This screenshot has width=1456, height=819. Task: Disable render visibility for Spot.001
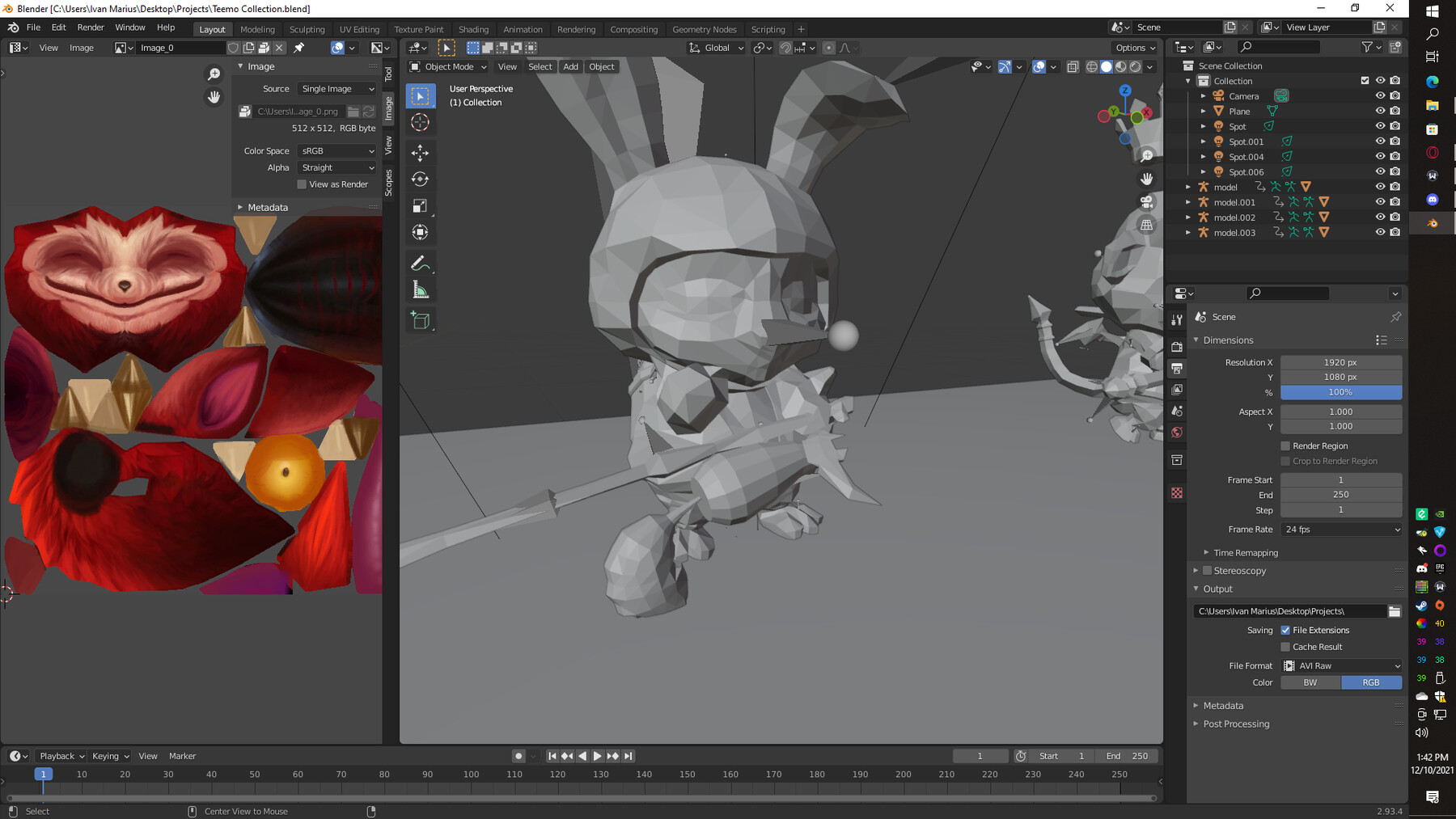(1395, 141)
